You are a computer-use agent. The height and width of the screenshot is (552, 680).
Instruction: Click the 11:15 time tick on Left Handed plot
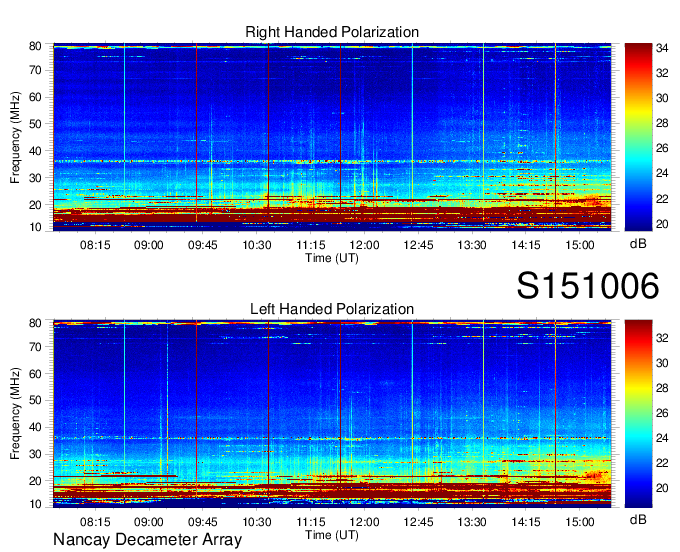[x=311, y=522]
